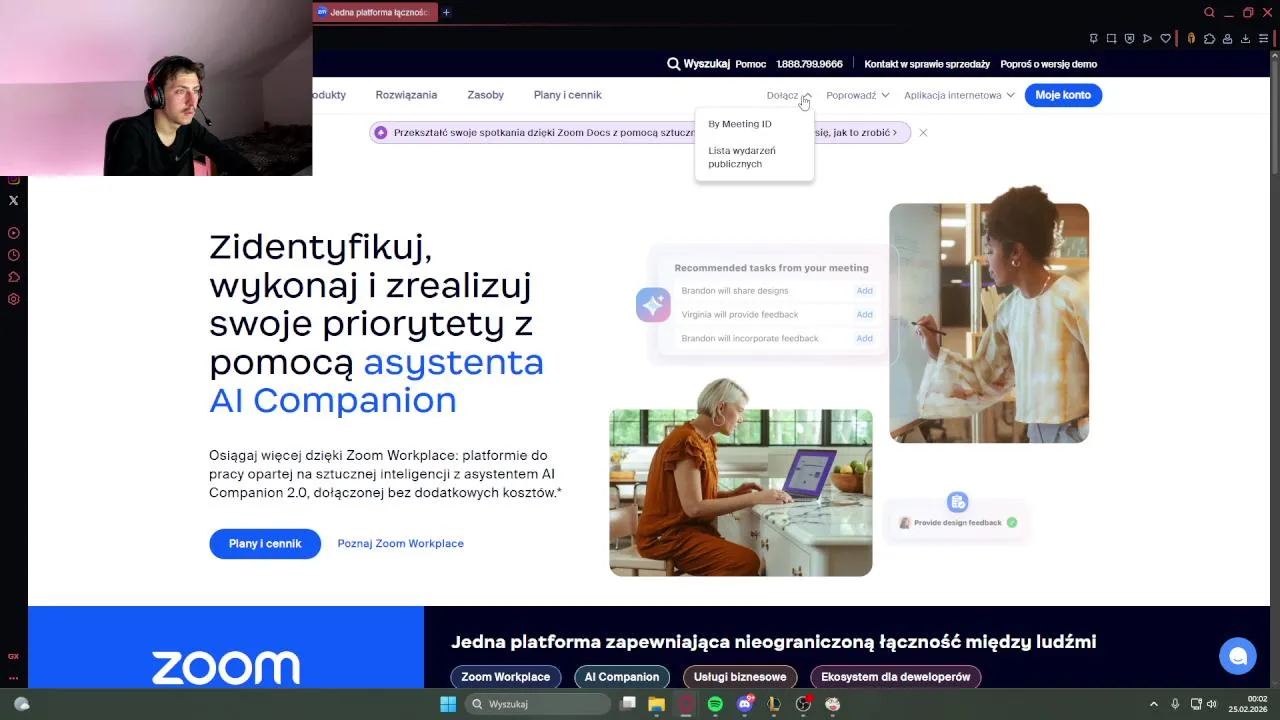The height and width of the screenshot is (720, 1280).
Task: Open the Zasoby navigation menu
Action: coord(485,95)
